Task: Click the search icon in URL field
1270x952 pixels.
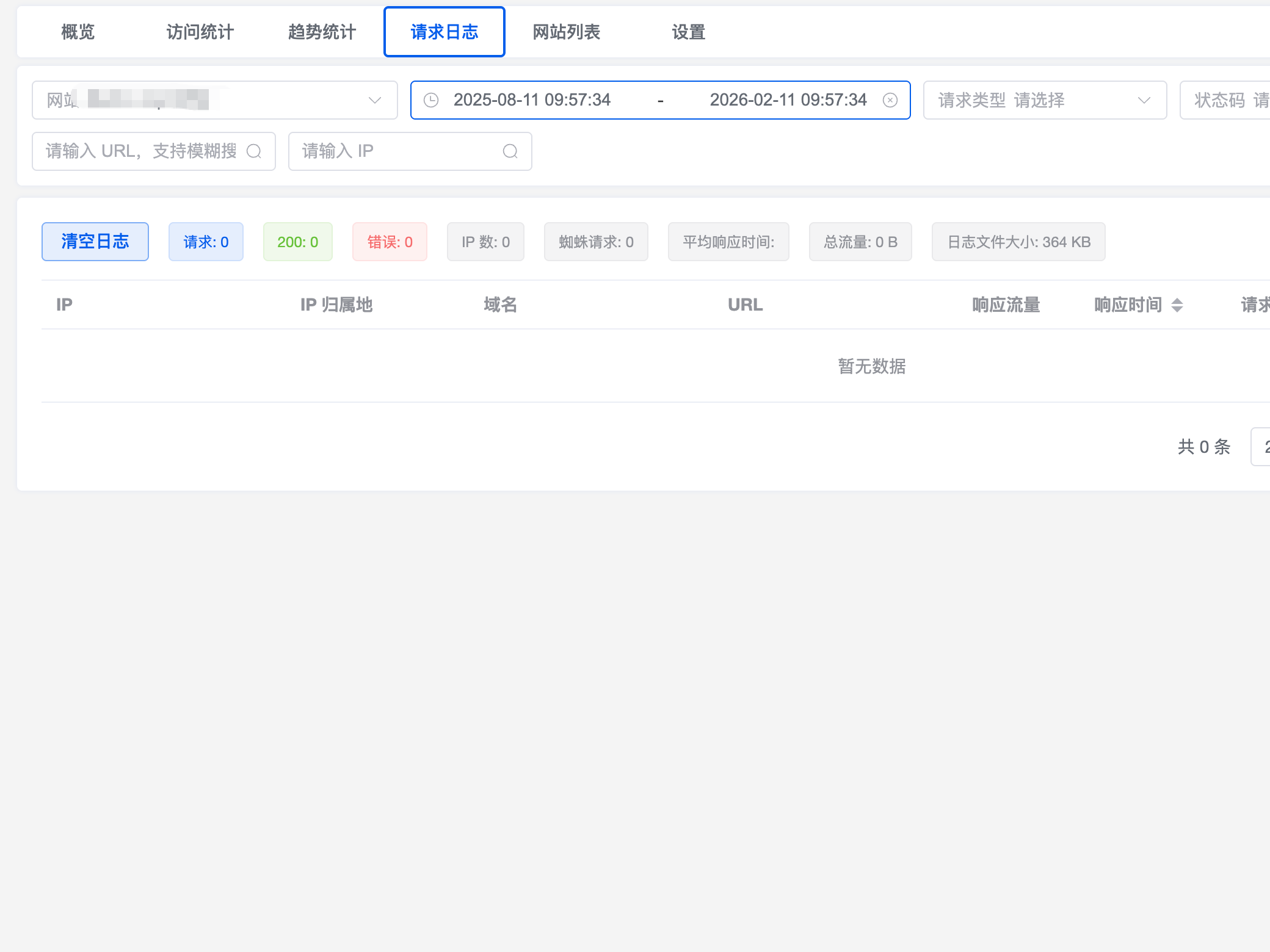Action: click(254, 151)
